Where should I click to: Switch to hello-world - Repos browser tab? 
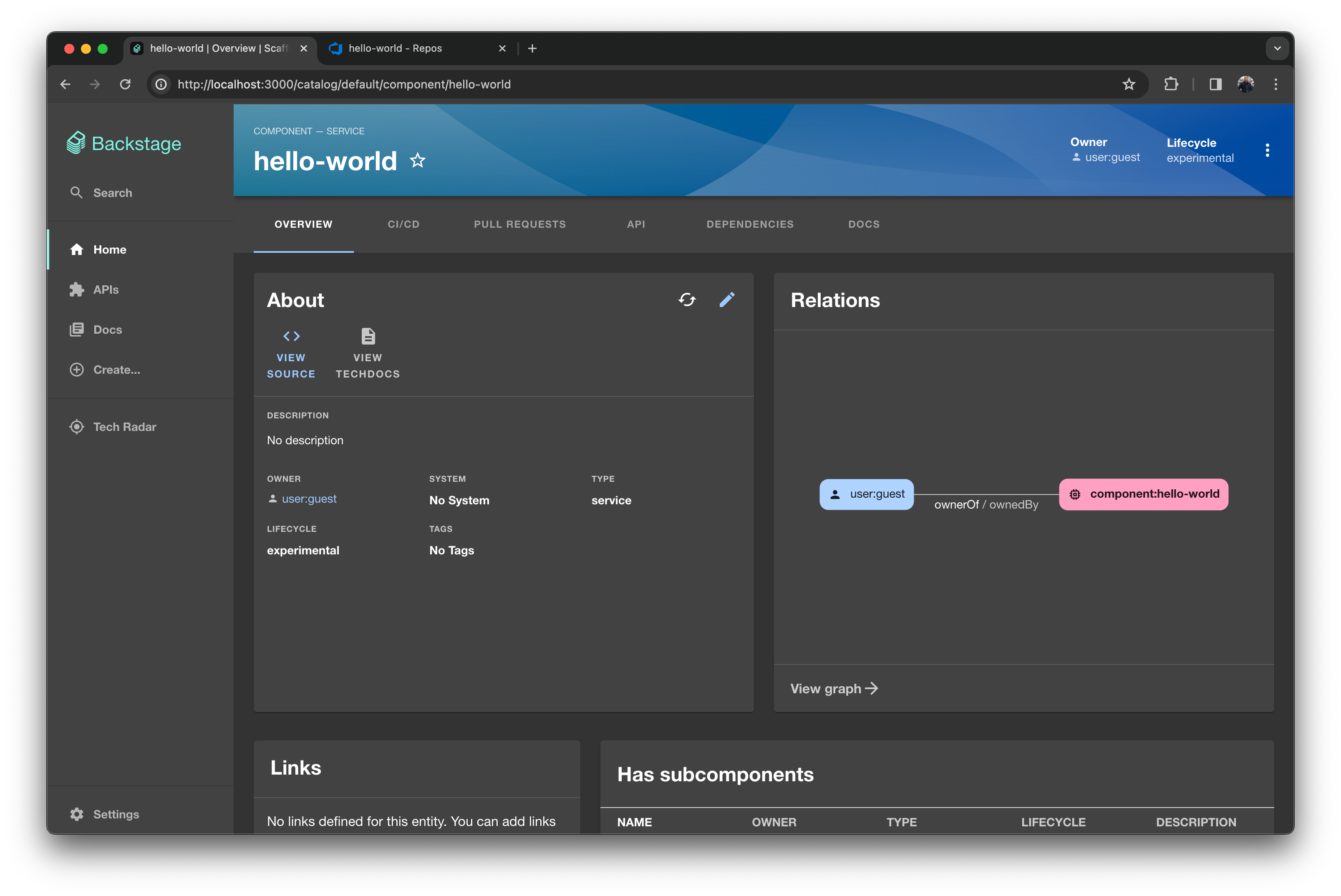pyautogui.click(x=396, y=48)
